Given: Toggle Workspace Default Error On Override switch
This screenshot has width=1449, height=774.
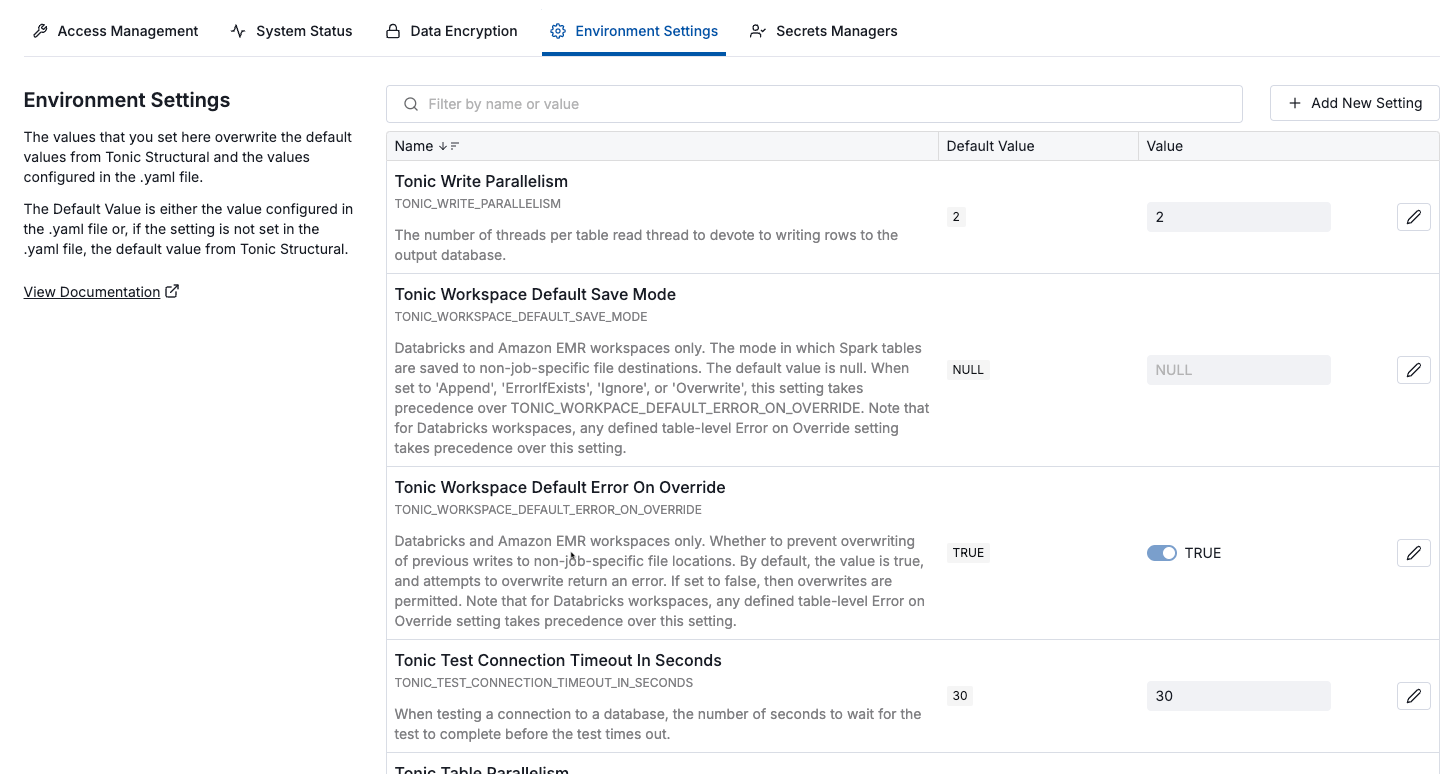Looking at the screenshot, I should 1161,553.
